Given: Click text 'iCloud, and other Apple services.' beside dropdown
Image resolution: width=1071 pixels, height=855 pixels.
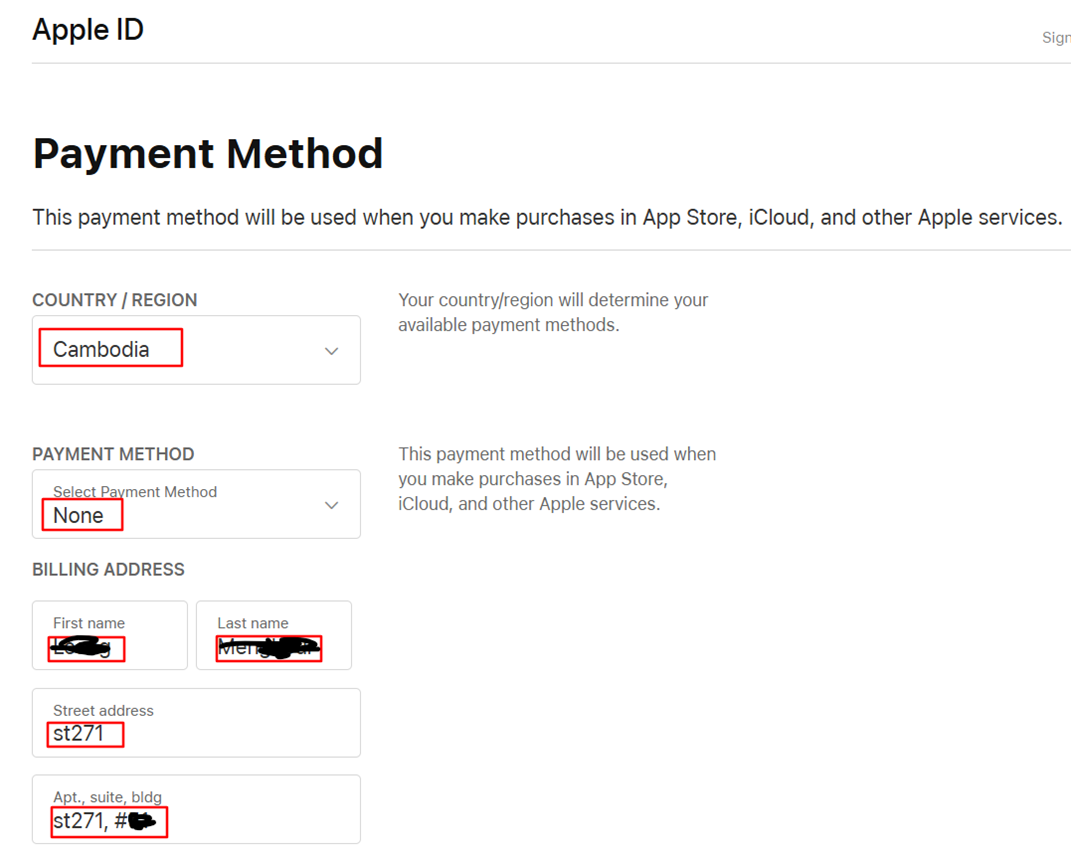Looking at the screenshot, I should pyautogui.click(x=529, y=504).
